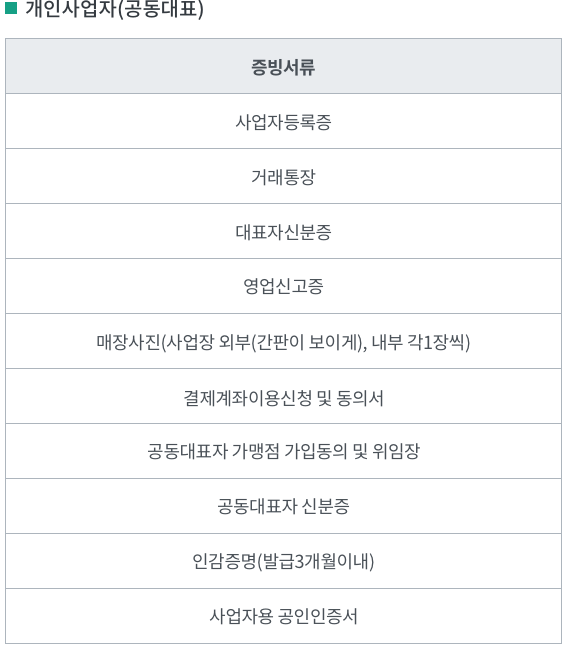
Task: Select 사업자용 공인인증서 row
Action: click(x=283, y=616)
